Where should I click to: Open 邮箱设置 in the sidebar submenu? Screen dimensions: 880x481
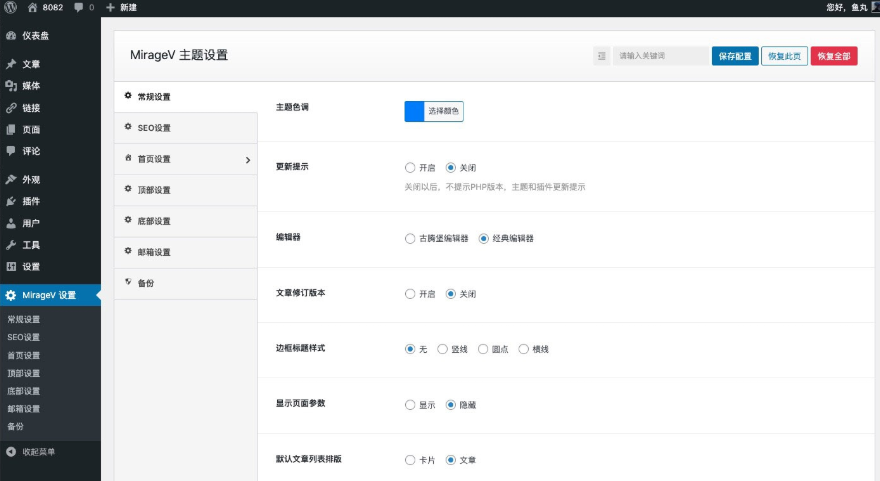[x=24, y=409]
